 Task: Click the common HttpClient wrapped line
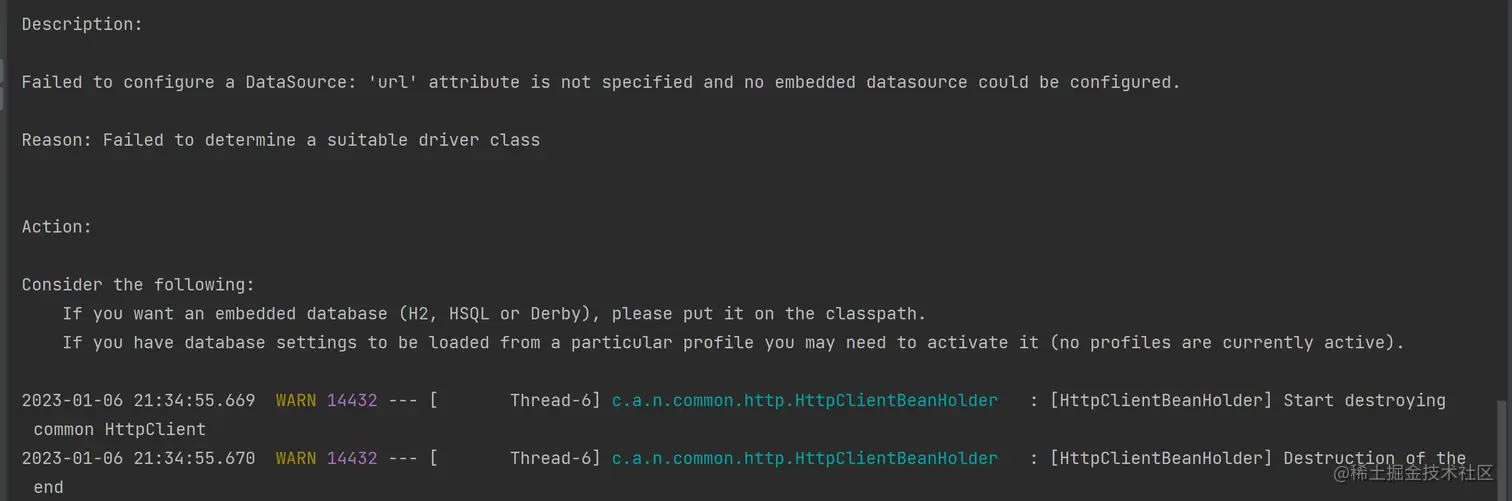119,429
